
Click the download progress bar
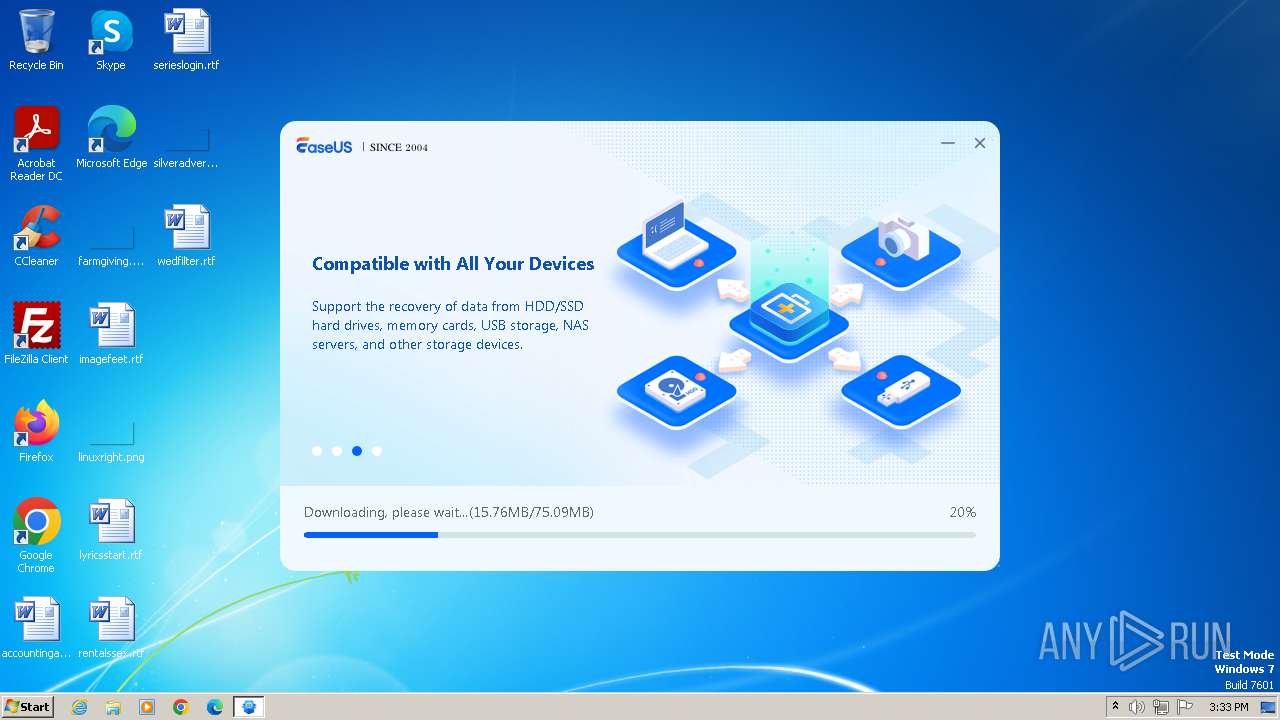(x=640, y=535)
